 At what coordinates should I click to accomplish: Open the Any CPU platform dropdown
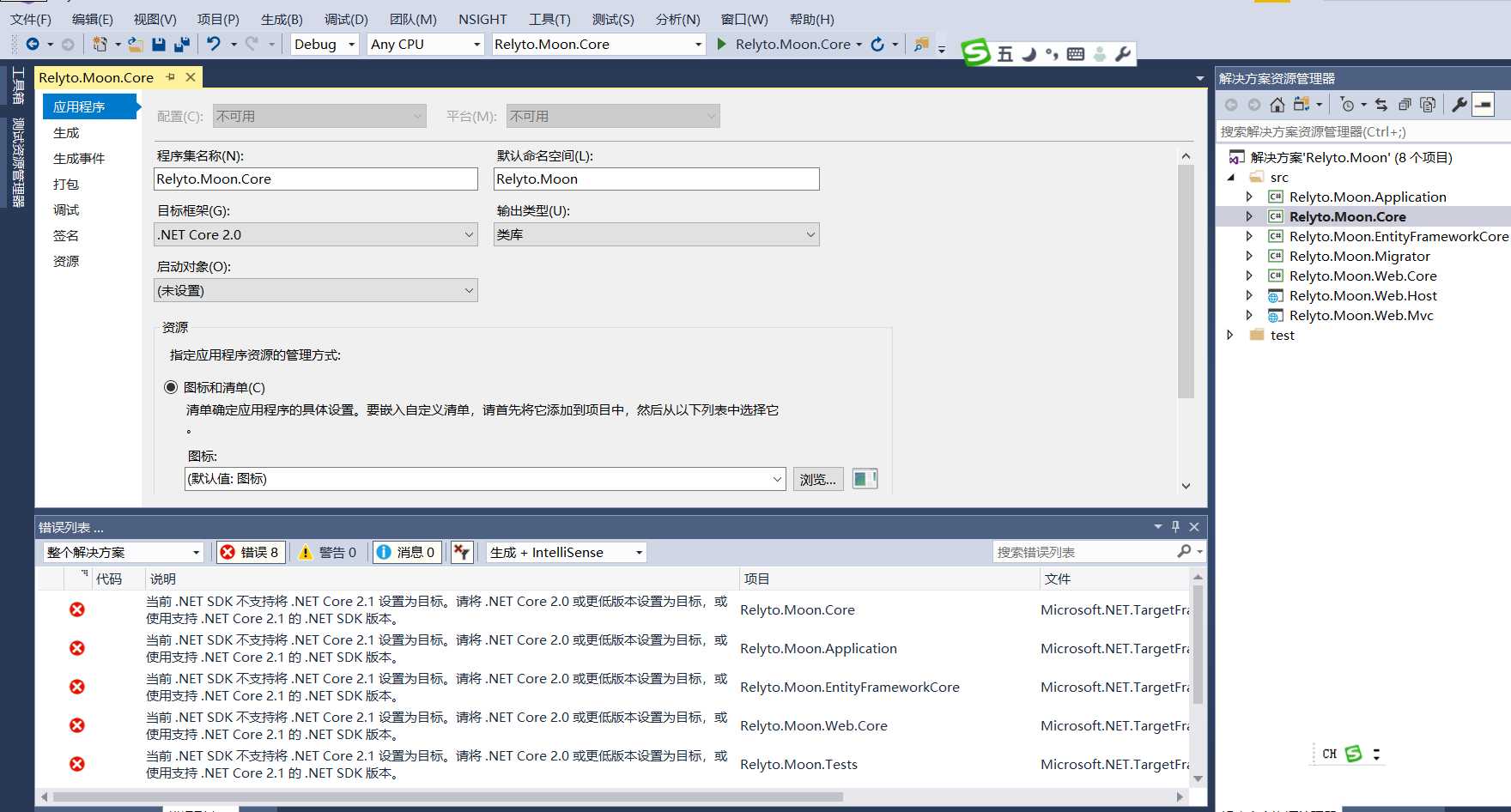[426, 44]
